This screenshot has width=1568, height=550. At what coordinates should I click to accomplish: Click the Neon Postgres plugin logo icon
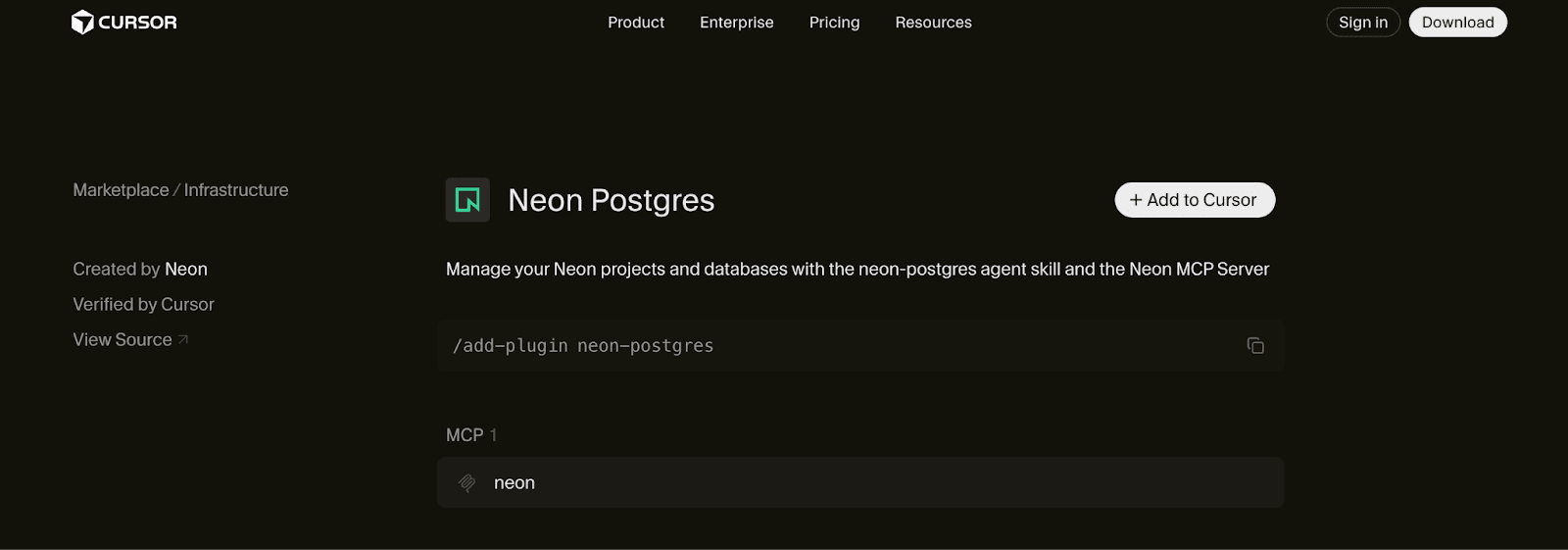[x=467, y=200]
